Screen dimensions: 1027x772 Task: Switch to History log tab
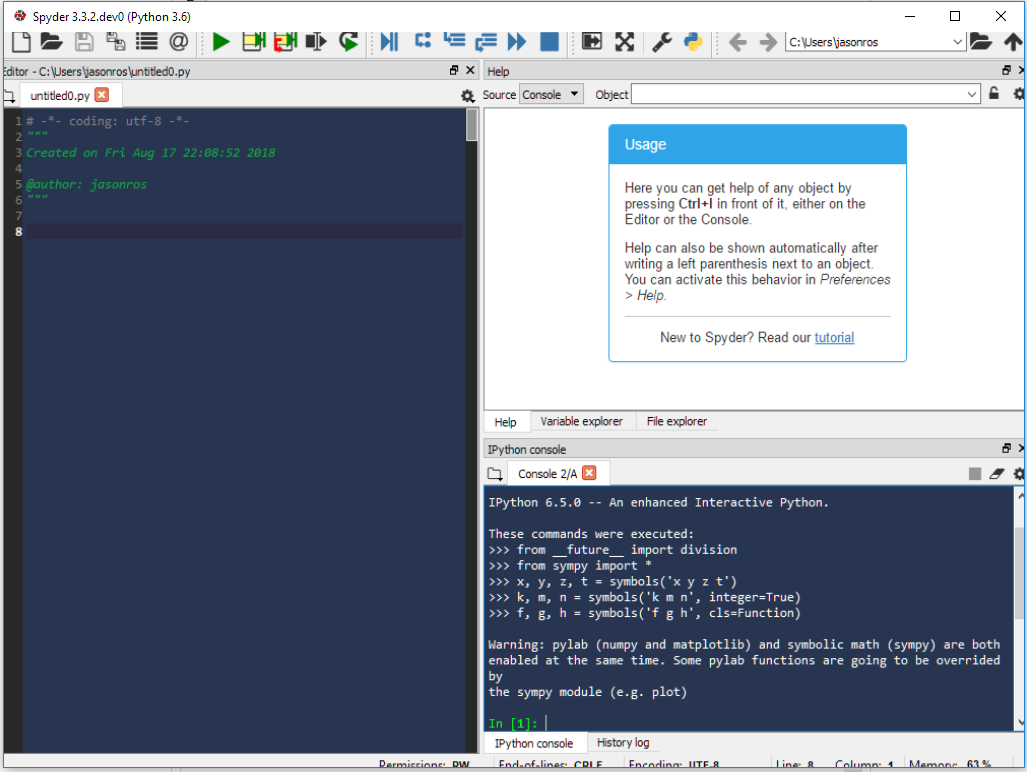(x=623, y=743)
